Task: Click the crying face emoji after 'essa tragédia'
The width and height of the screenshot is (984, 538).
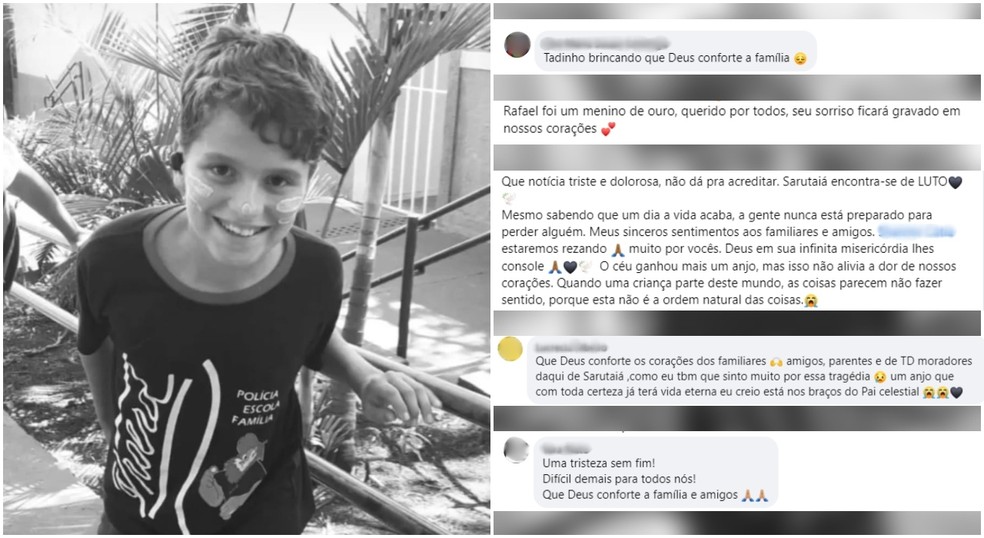Action: 880,377
